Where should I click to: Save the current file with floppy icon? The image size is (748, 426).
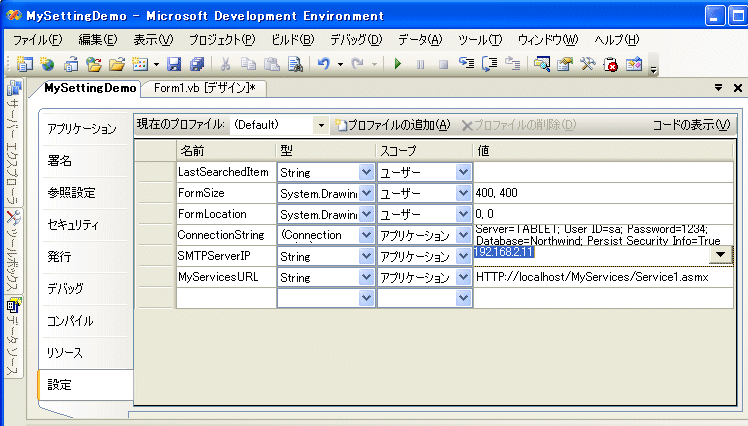click(174, 64)
